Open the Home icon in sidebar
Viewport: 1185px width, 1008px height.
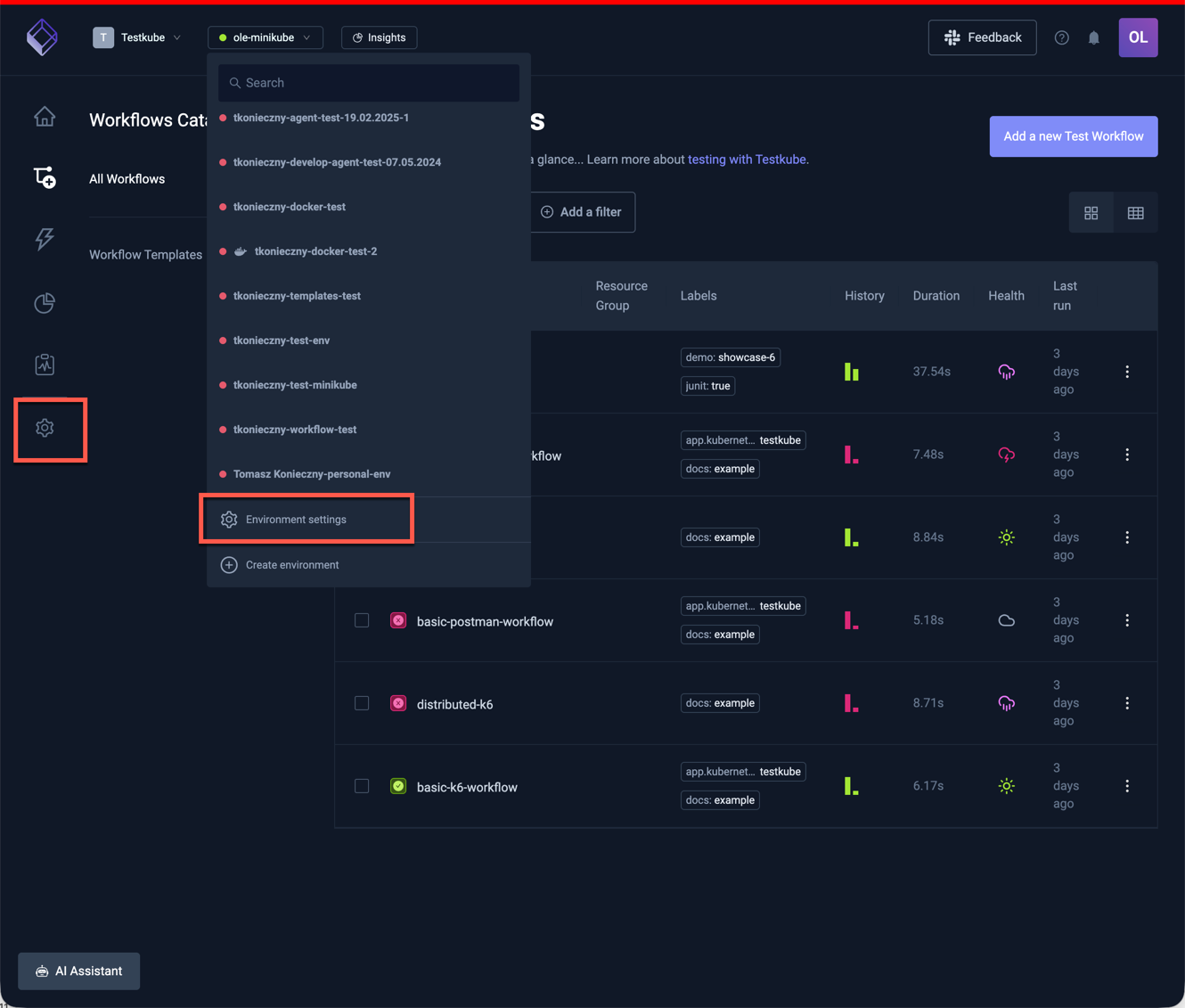45,117
